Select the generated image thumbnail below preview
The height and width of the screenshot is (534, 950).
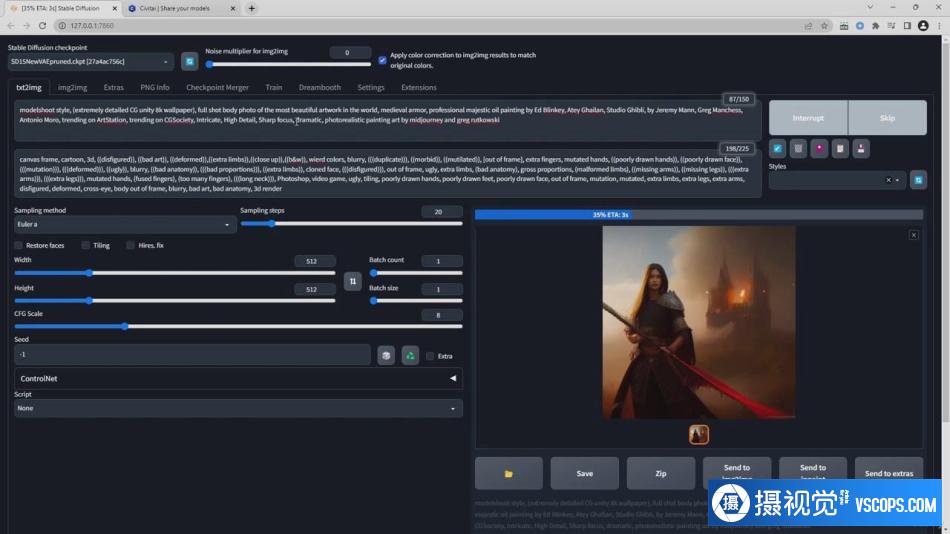(x=699, y=435)
